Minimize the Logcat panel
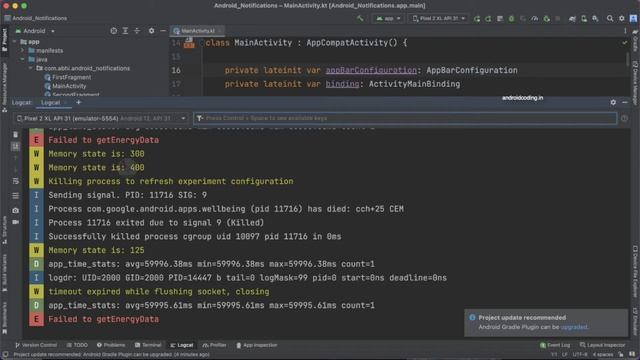Image resolution: width=640 pixels, height=360 pixels. (625, 102)
